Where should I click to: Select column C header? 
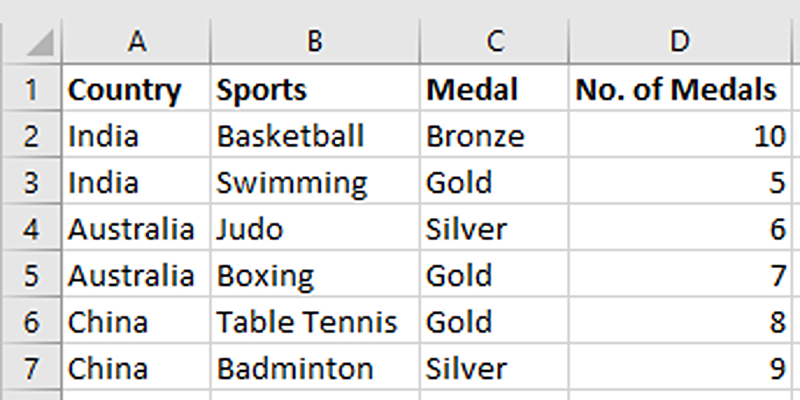(x=494, y=41)
